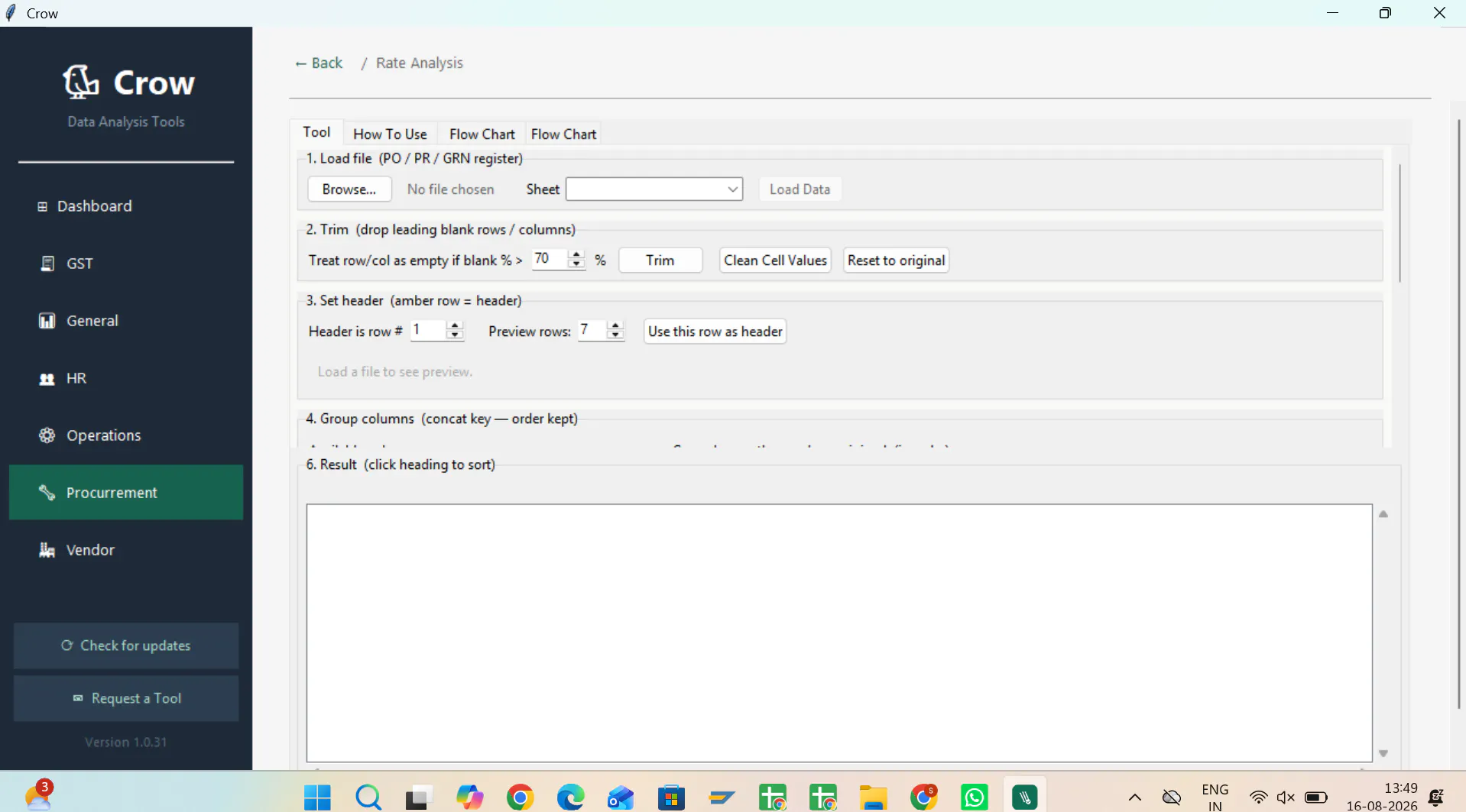Open the GST tools section
Image resolution: width=1466 pixels, height=812 pixels.
click(126, 264)
